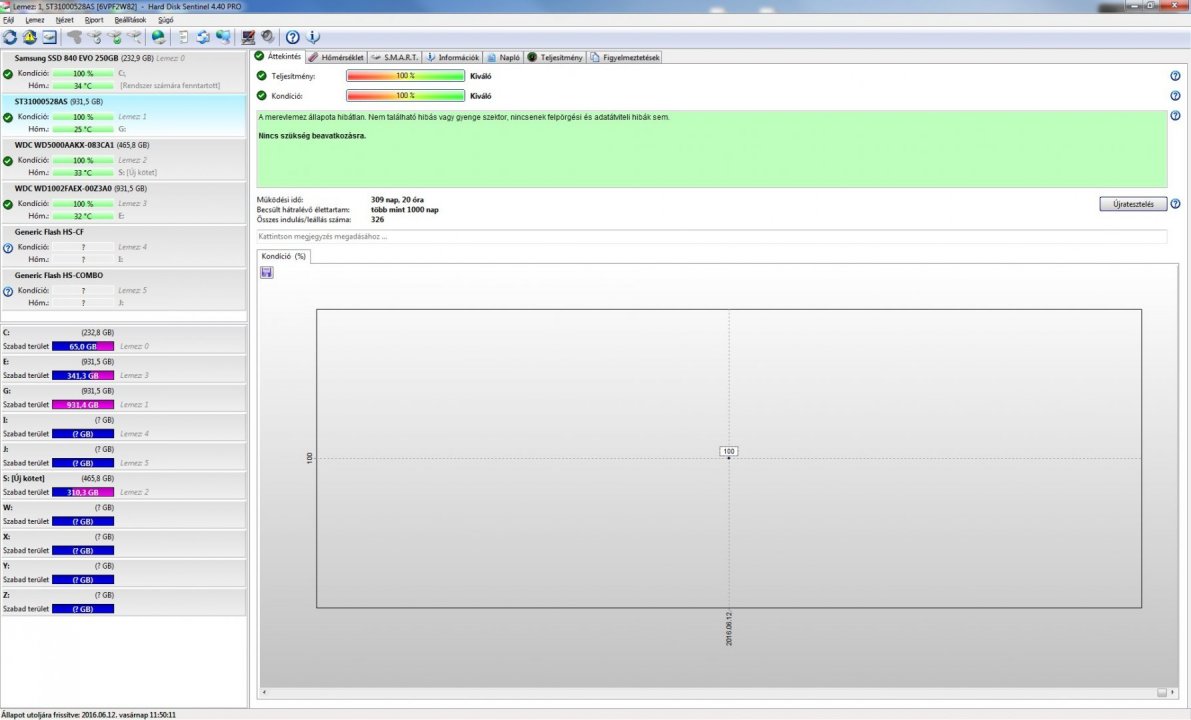This screenshot has width=1191, height=720.
Task: Click the Újratesztelés button
Action: coord(1133,204)
